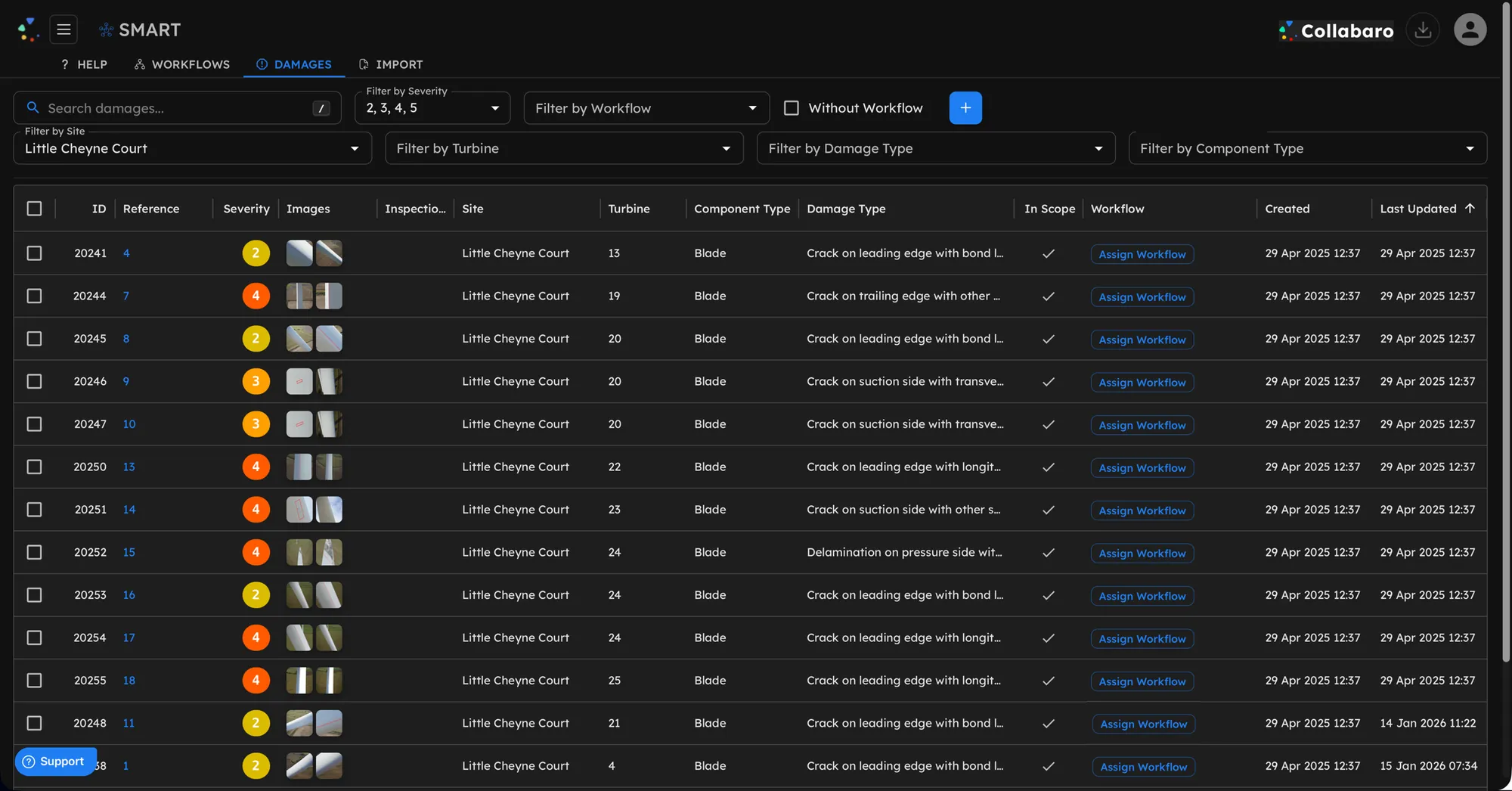Click into the Search damages field

click(x=178, y=108)
